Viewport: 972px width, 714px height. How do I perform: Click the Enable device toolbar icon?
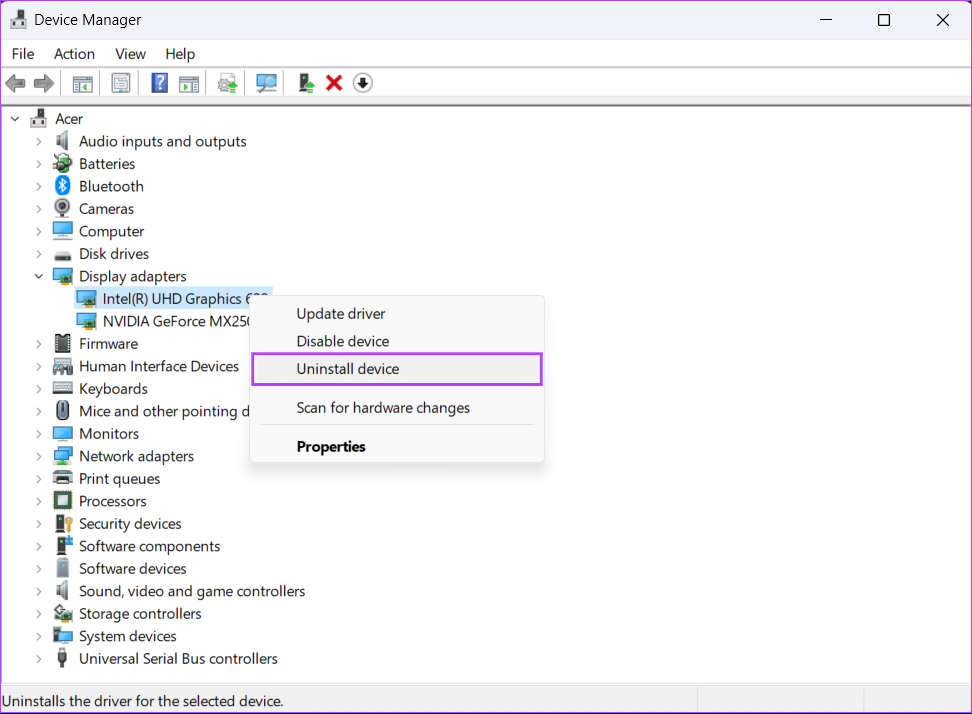click(306, 83)
